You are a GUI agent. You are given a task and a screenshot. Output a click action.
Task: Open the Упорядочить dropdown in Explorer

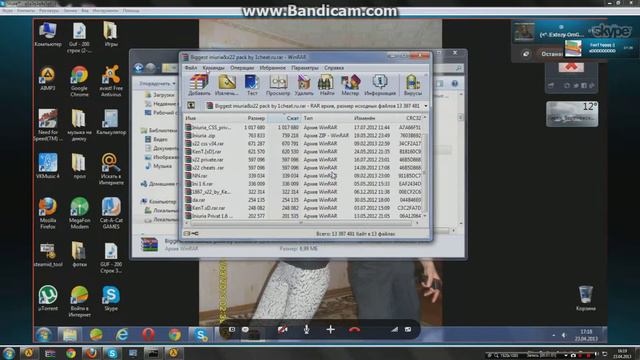[x=157, y=84]
